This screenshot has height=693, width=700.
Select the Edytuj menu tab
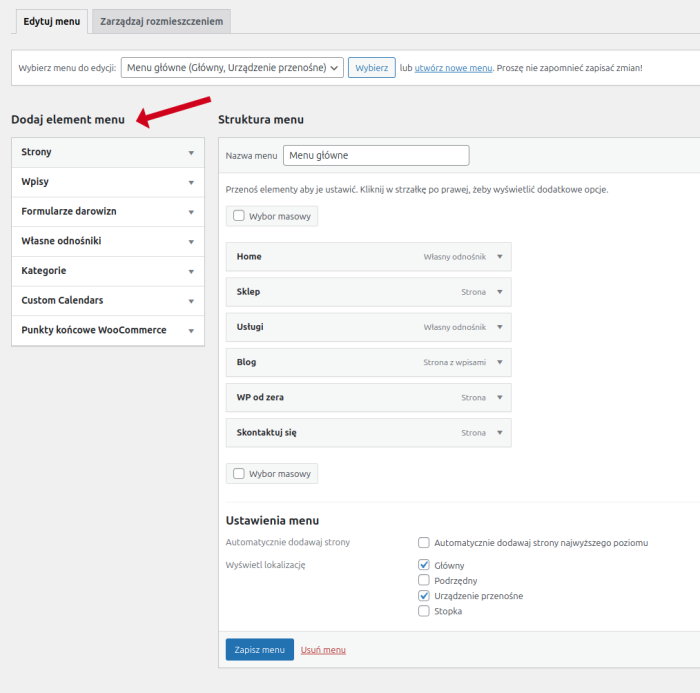tap(51, 21)
